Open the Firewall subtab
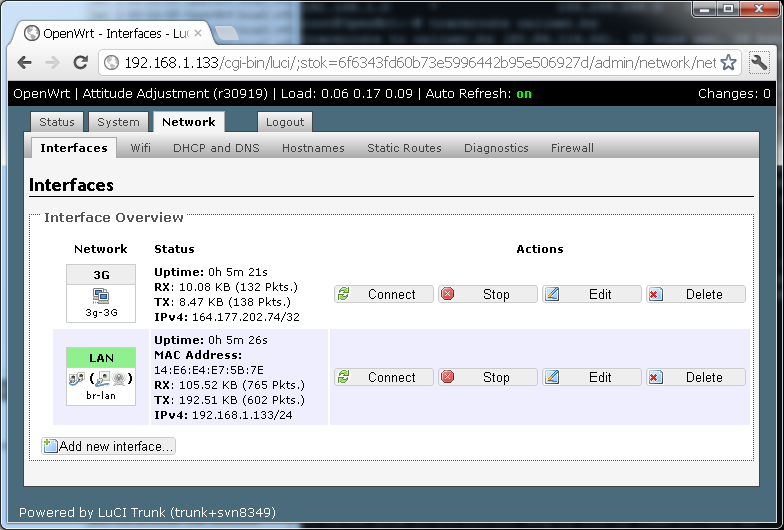784x530 pixels. 572,148
